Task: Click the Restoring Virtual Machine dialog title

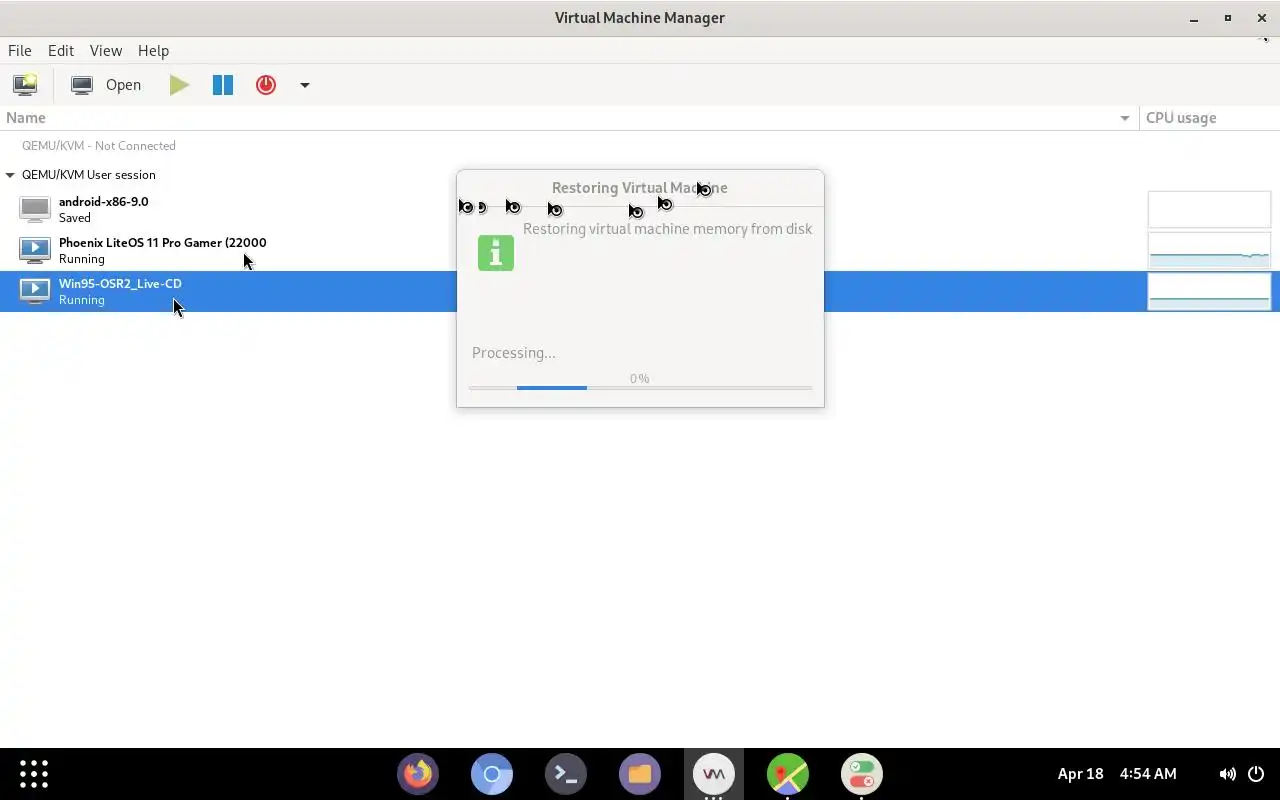Action: (x=640, y=188)
